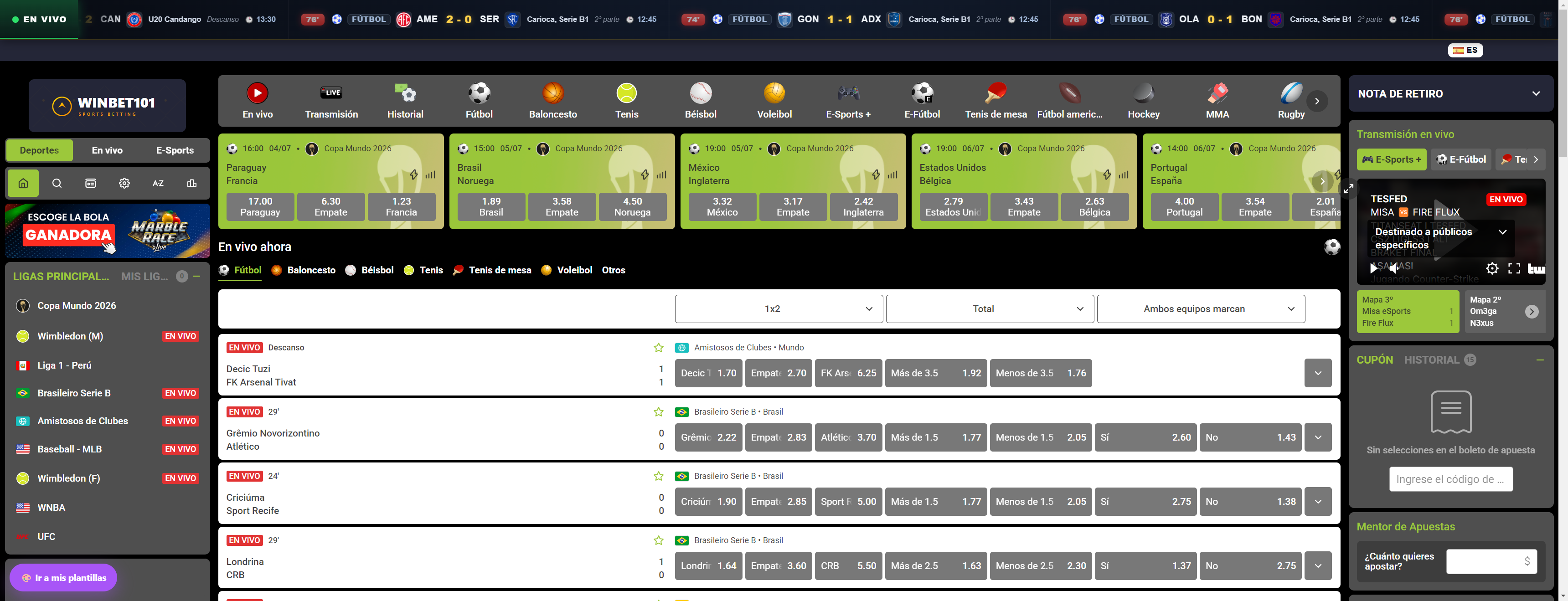Bet on Paraguay at 17.00
Screen dimensions: 1568x601
(260, 207)
